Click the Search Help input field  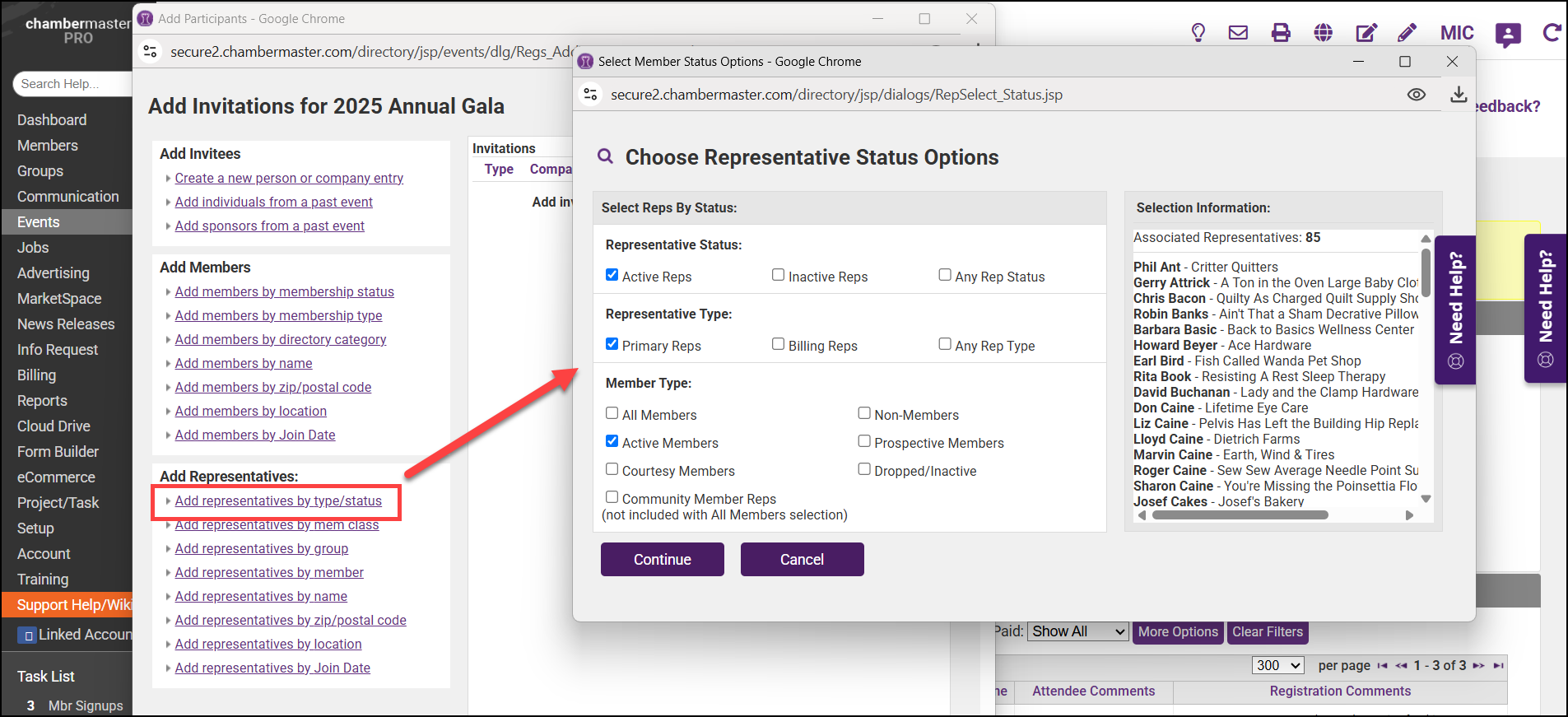tap(72, 84)
